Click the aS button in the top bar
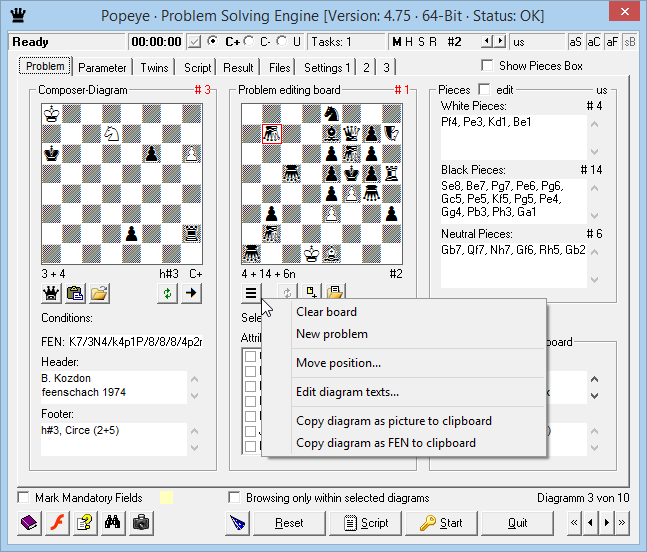 point(575,42)
